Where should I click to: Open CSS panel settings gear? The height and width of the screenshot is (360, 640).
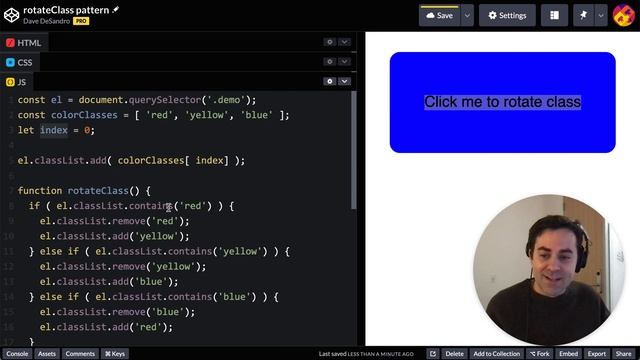[x=330, y=62]
